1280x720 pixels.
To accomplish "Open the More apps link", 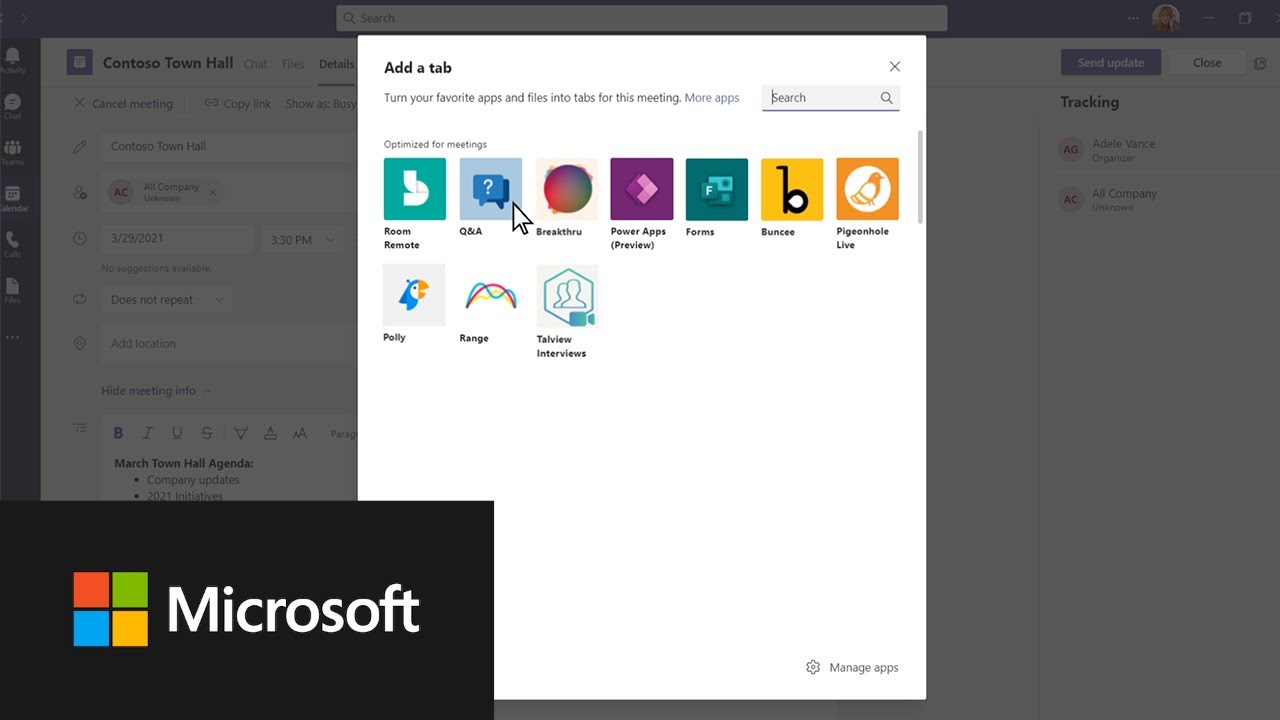I will [x=712, y=98].
